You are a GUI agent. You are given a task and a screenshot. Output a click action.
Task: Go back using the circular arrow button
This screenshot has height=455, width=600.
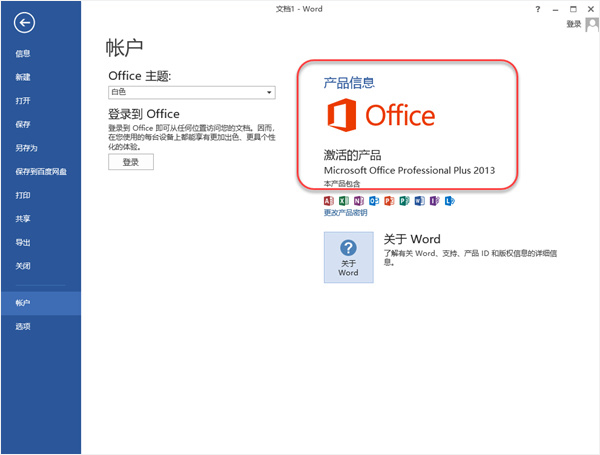(x=24, y=23)
